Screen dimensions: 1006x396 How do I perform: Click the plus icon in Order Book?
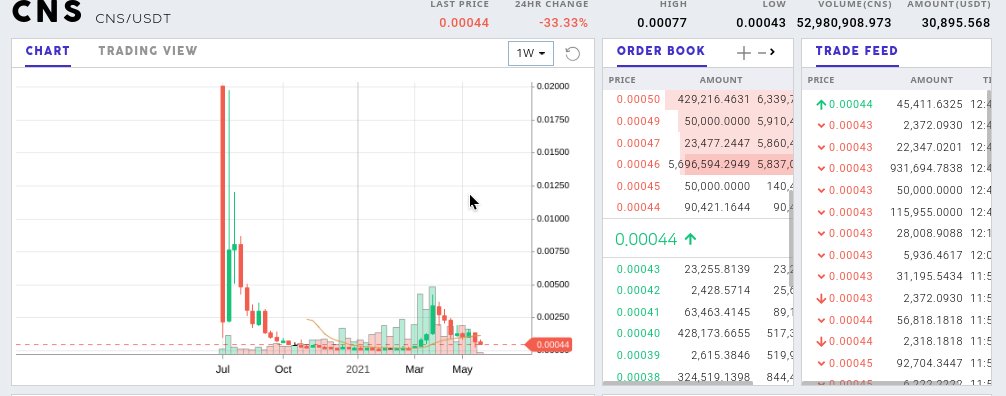[744, 53]
